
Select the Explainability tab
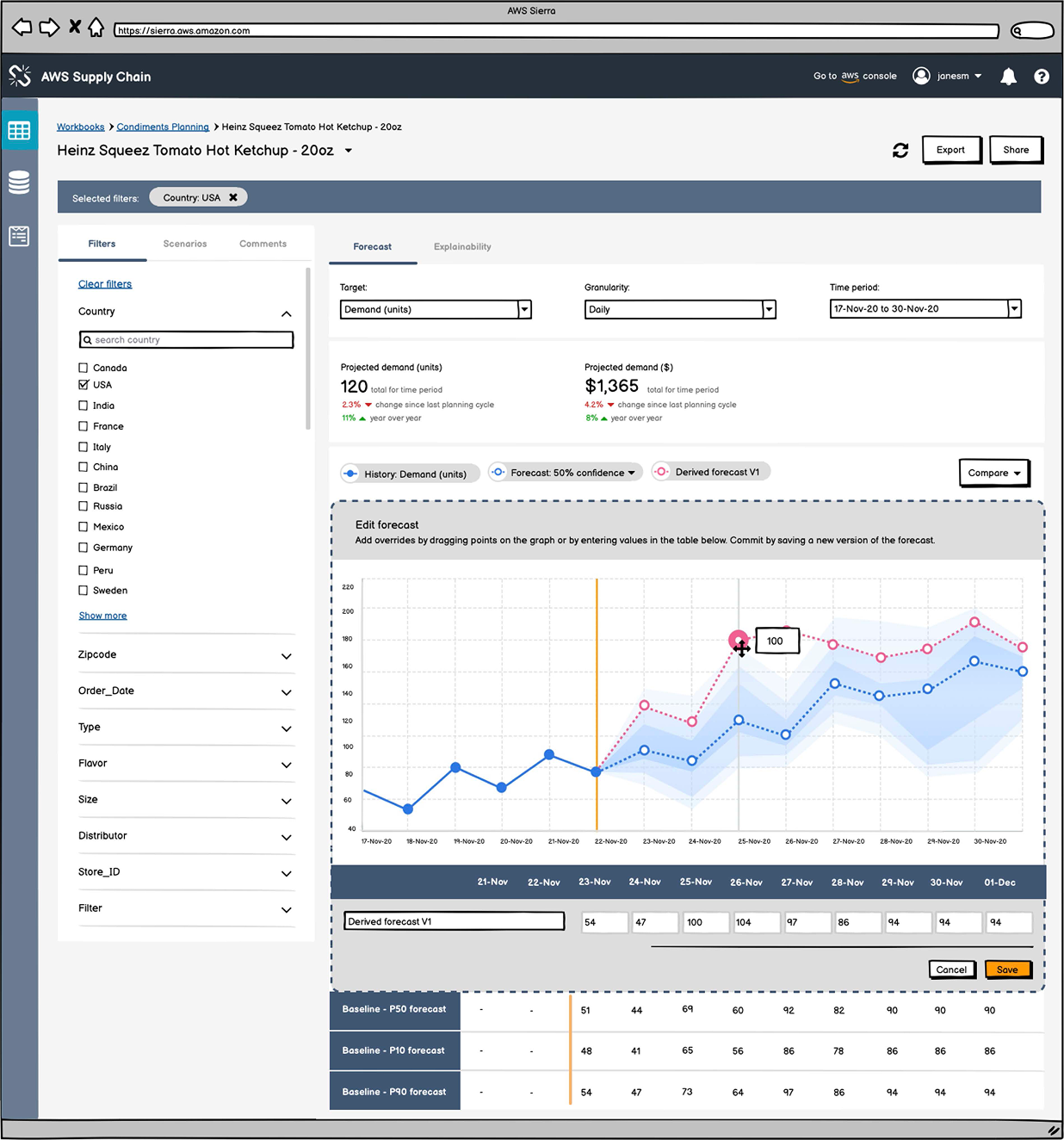(x=462, y=247)
